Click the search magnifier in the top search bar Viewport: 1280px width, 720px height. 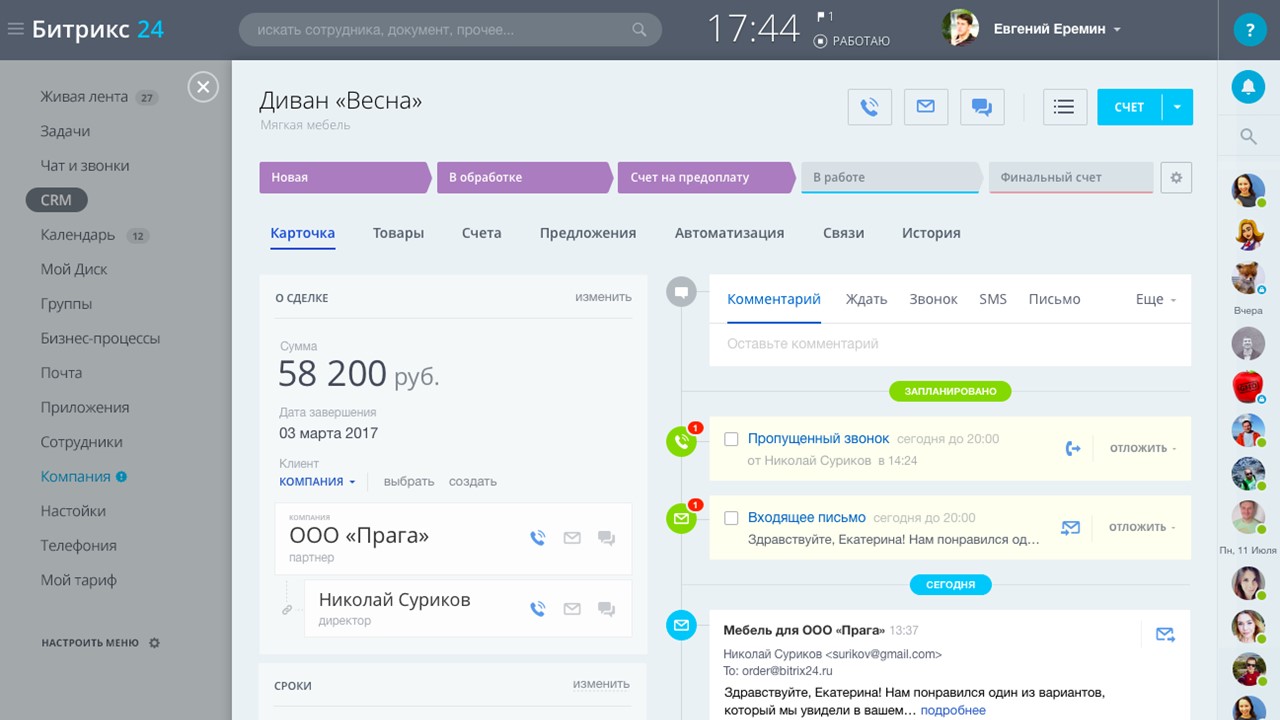click(640, 30)
